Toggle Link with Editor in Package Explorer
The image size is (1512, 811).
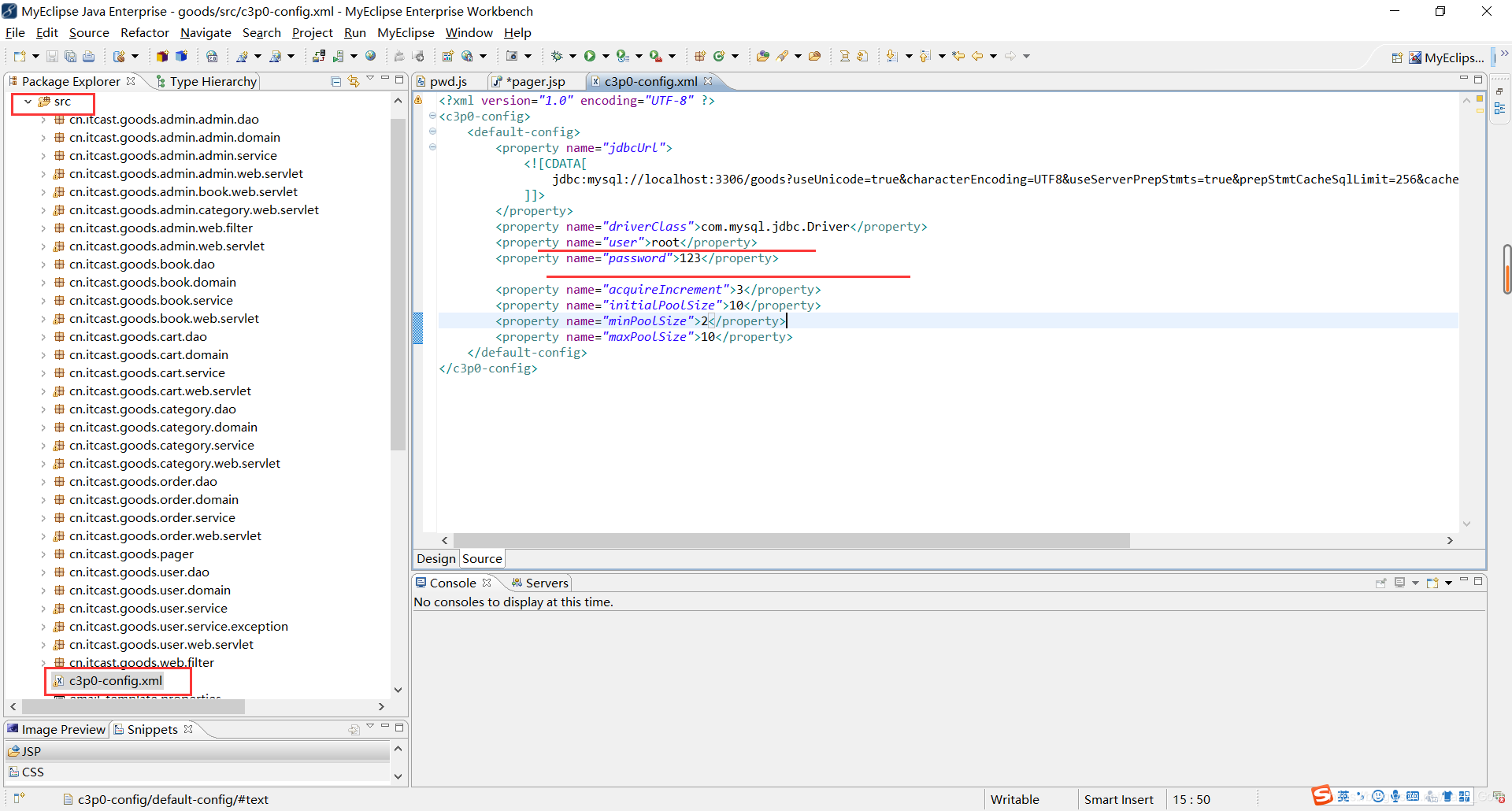point(354,81)
